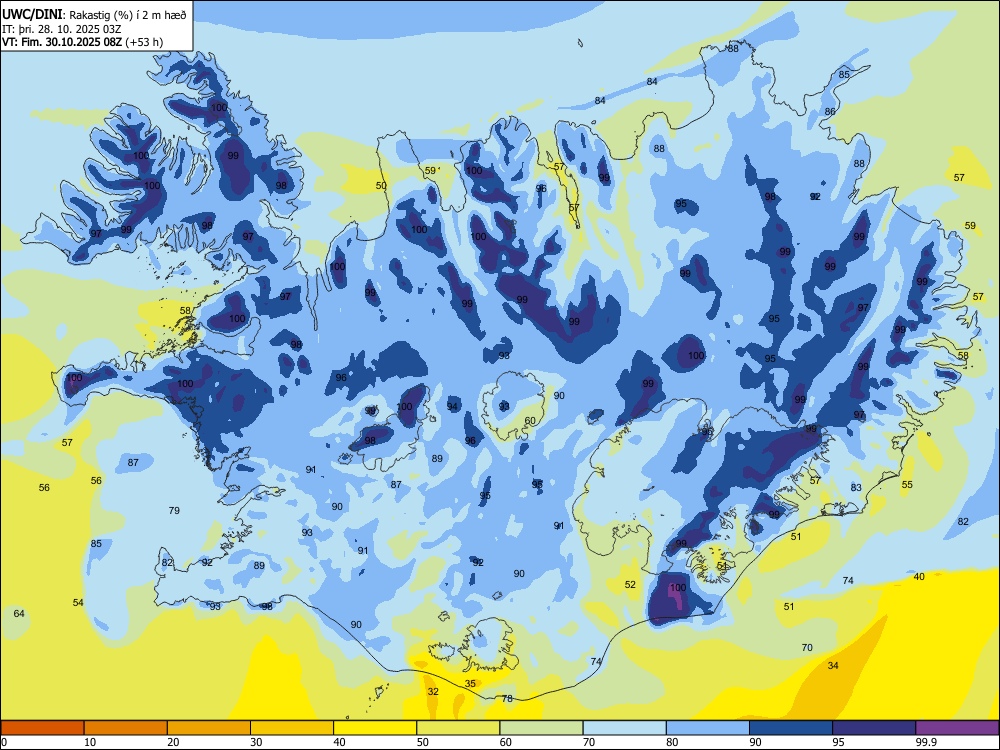1000x750 pixels.
Task: Click the map humidity value '78'
Action: pyautogui.click(x=507, y=698)
